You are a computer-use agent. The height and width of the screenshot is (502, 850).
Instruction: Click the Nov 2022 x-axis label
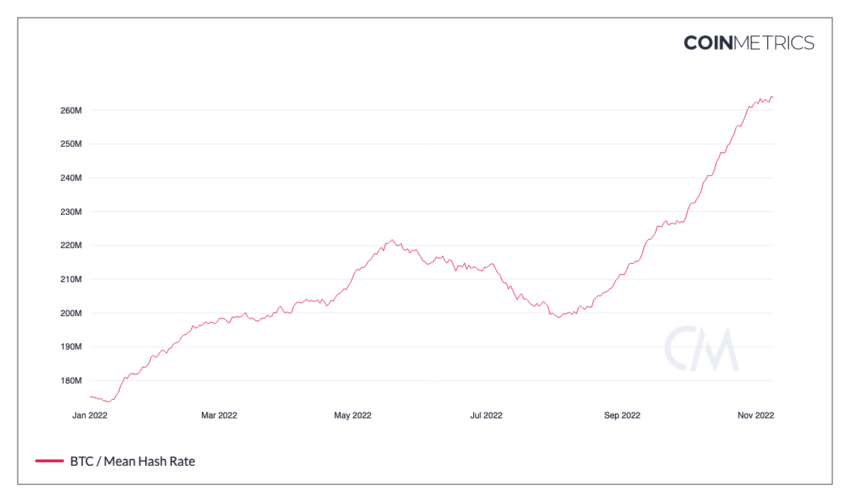click(x=755, y=414)
